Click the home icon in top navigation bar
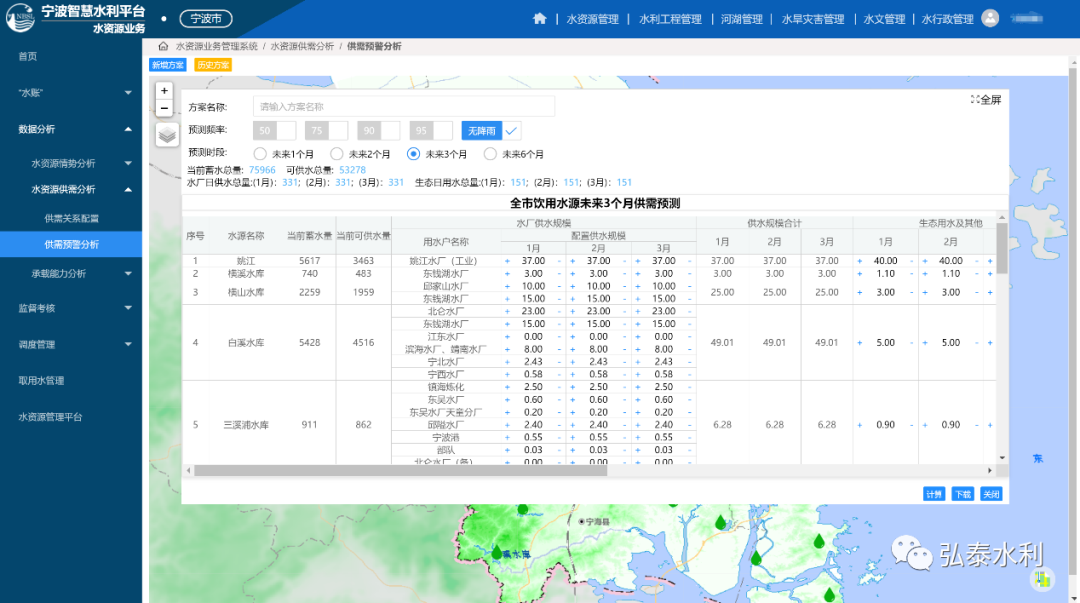Image resolution: width=1080 pixels, height=603 pixels. click(540, 18)
